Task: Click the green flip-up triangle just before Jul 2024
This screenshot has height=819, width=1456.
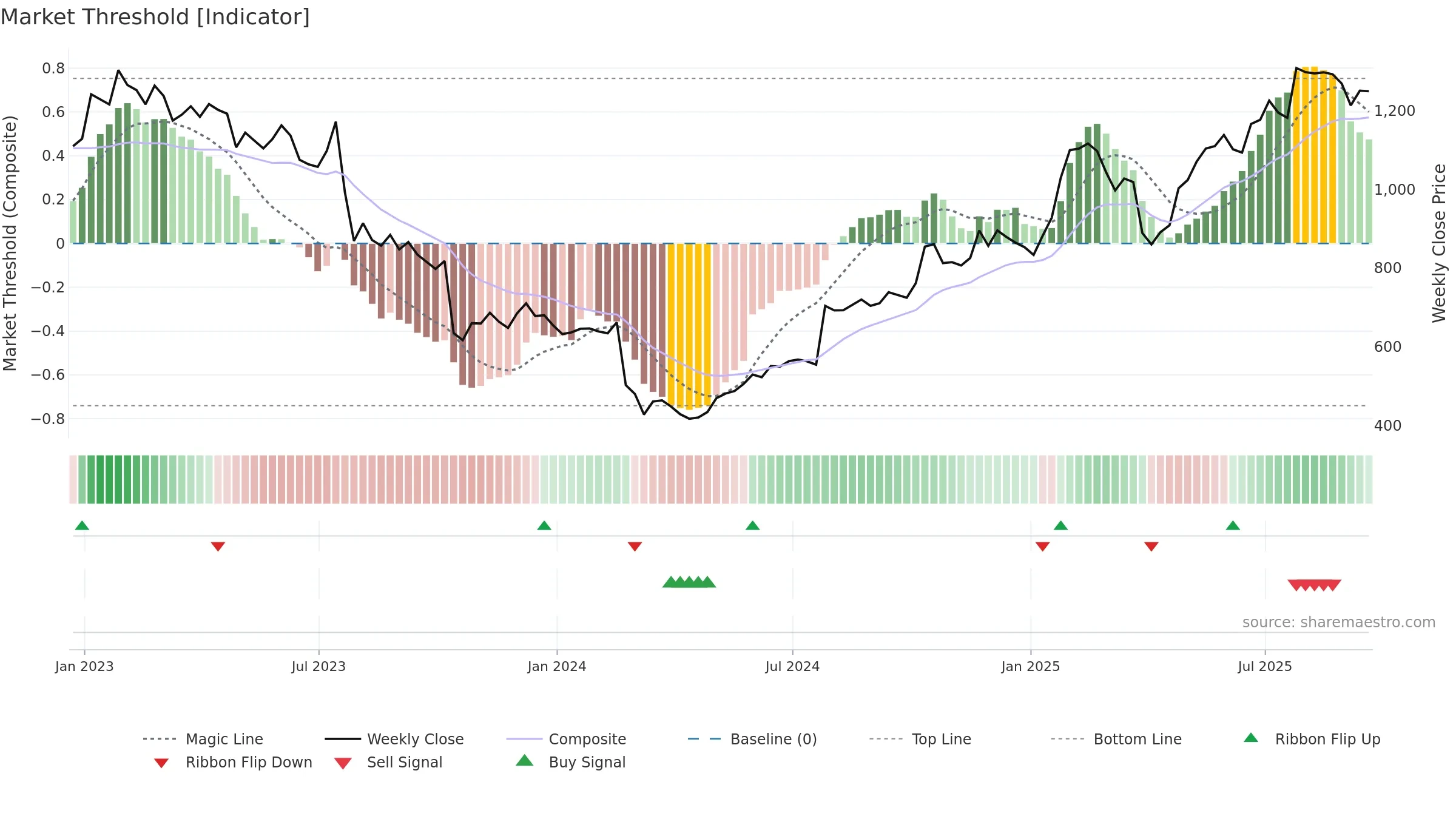Action: click(752, 525)
